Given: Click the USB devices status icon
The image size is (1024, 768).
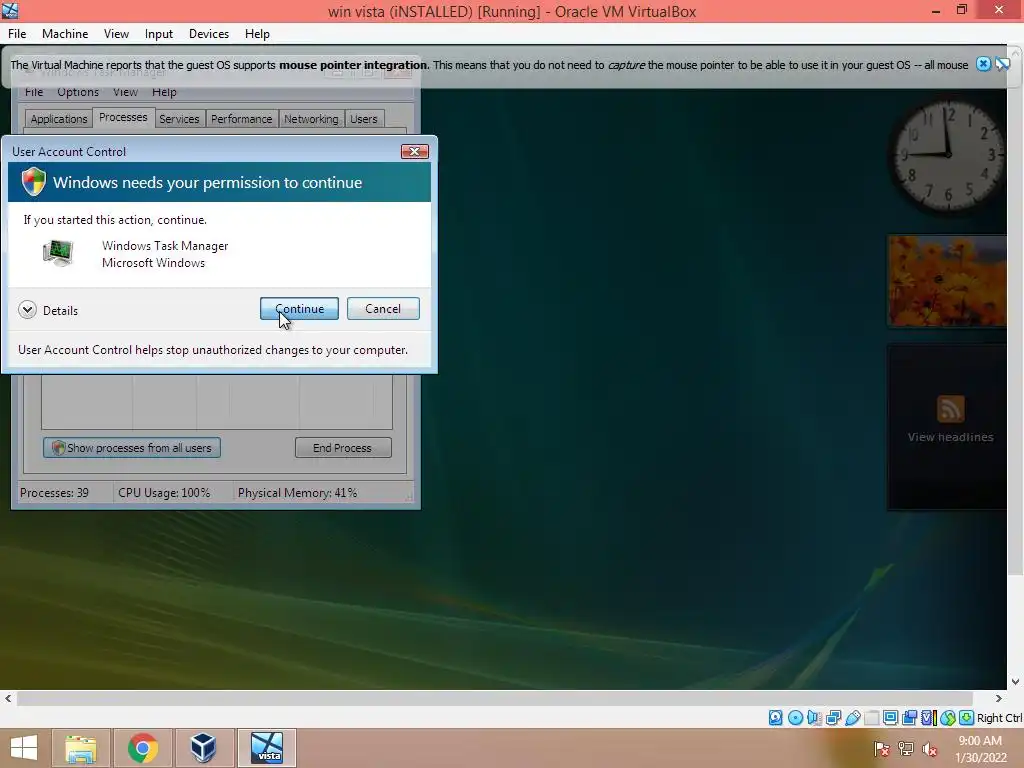Looking at the screenshot, I should (852, 718).
